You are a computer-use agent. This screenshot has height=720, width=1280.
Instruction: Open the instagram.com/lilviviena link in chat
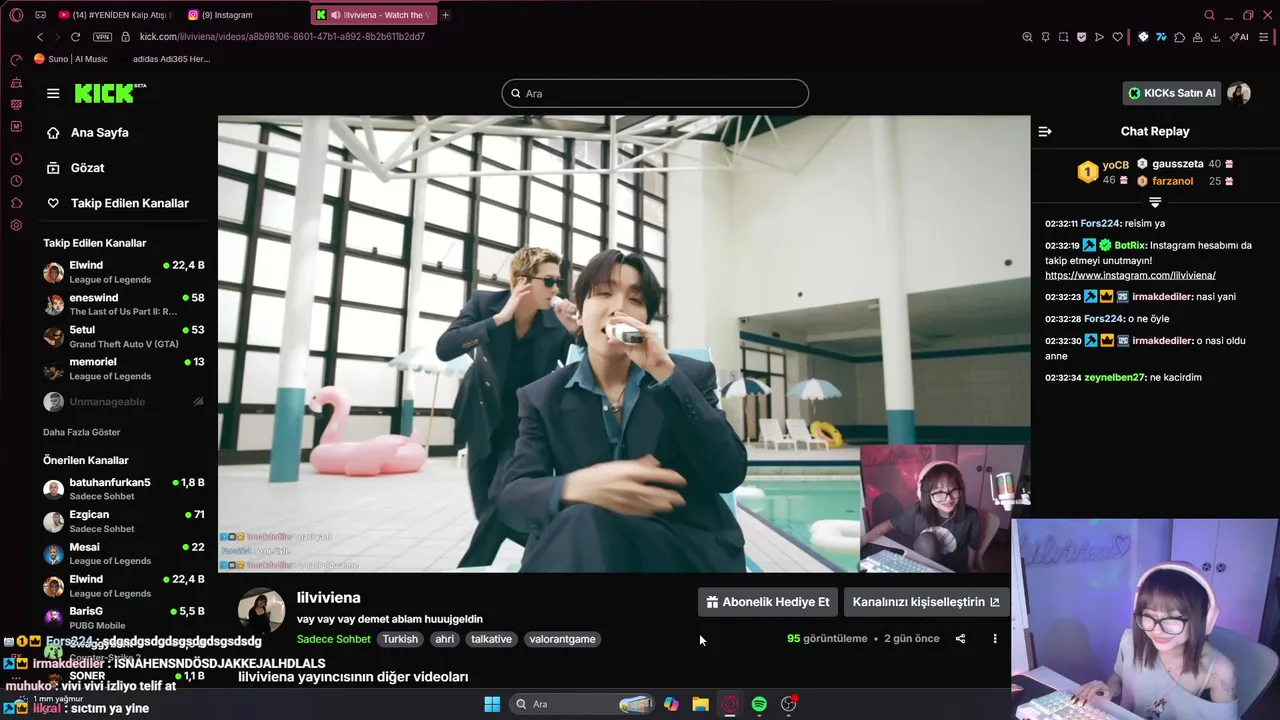(x=1130, y=275)
